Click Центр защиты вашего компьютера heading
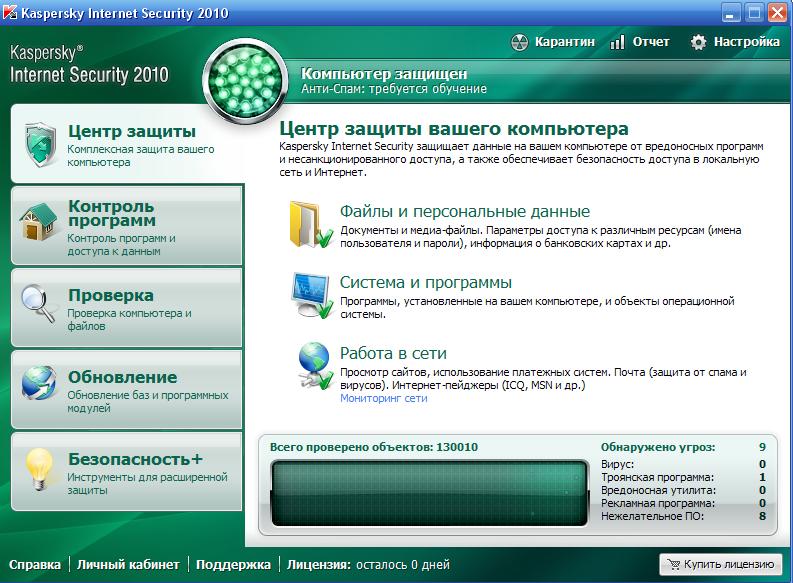The width and height of the screenshot is (793, 583). 454,129
